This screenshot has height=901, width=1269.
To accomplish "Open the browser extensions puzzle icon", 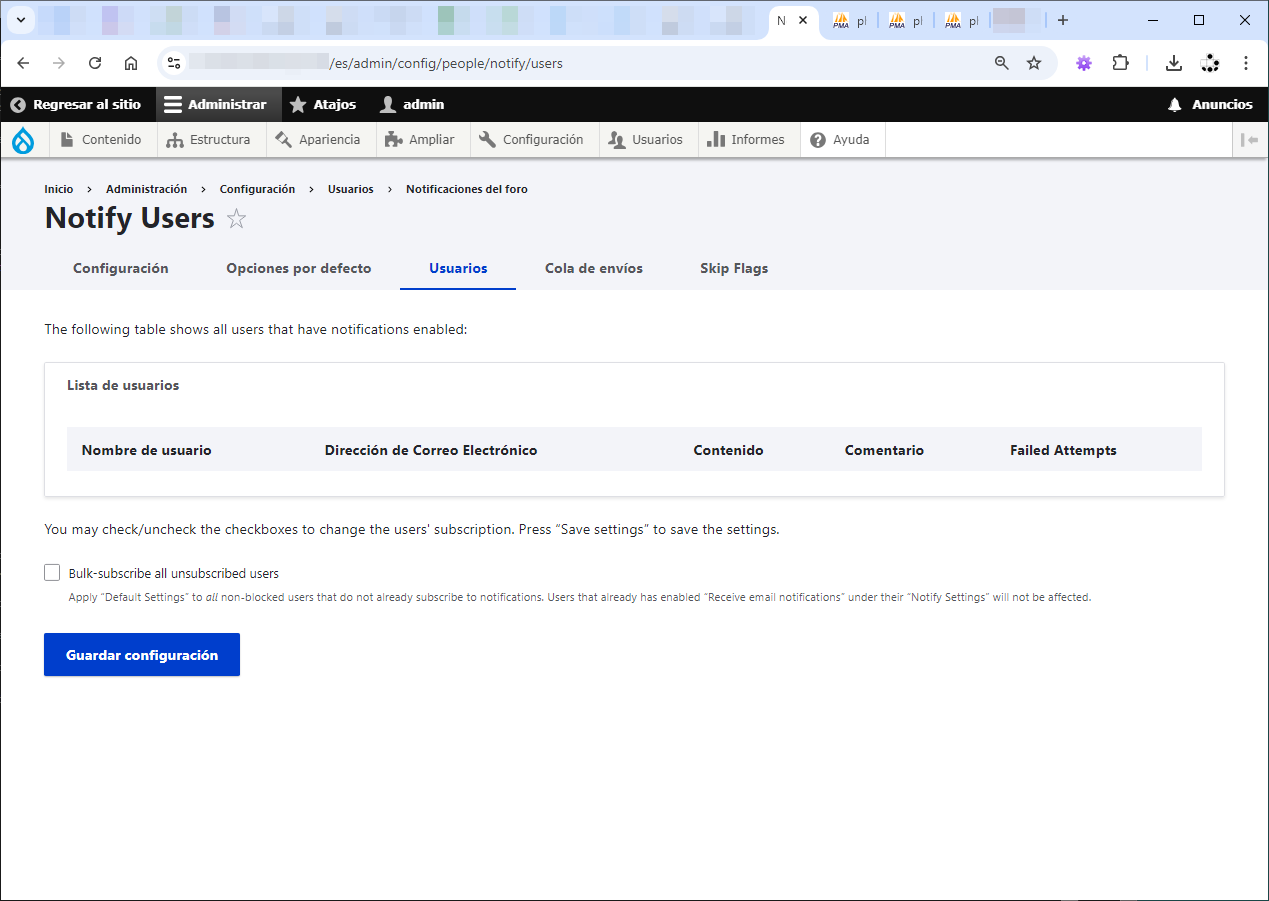I will click(1120, 63).
